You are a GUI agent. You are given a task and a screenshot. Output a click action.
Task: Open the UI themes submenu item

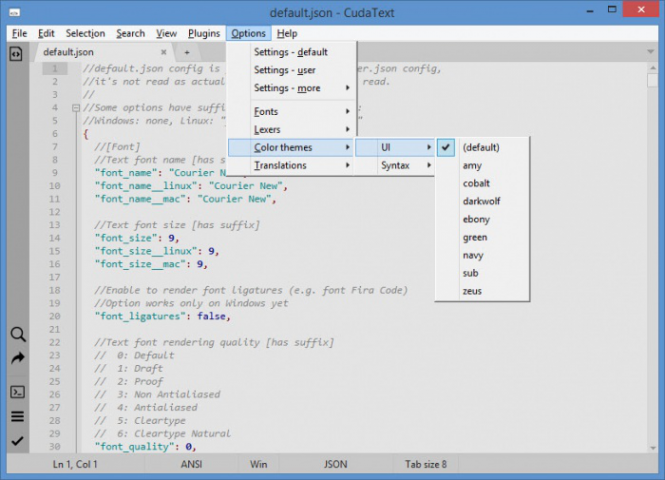pos(394,148)
